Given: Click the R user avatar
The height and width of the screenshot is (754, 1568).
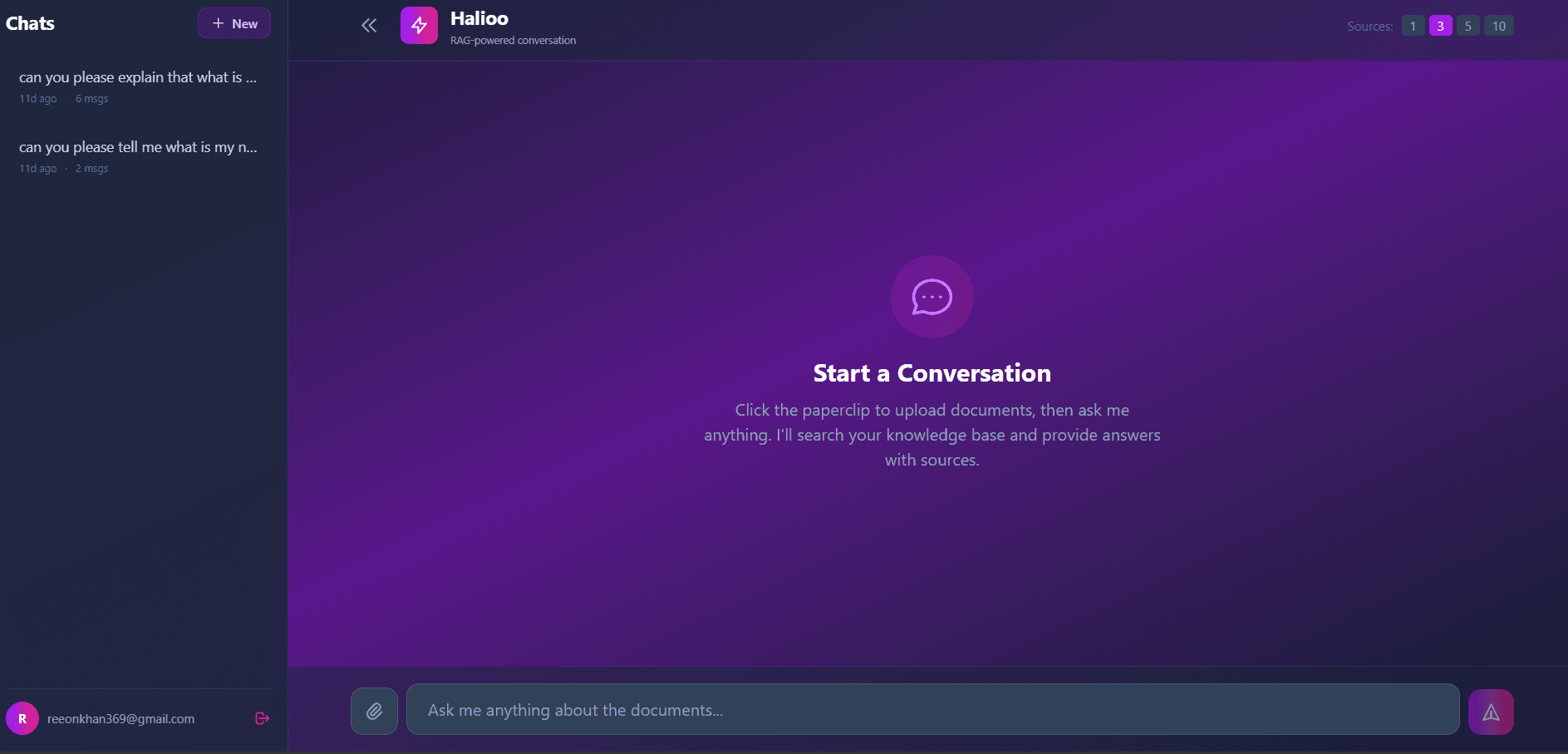Looking at the screenshot, I should coord(22,718).
